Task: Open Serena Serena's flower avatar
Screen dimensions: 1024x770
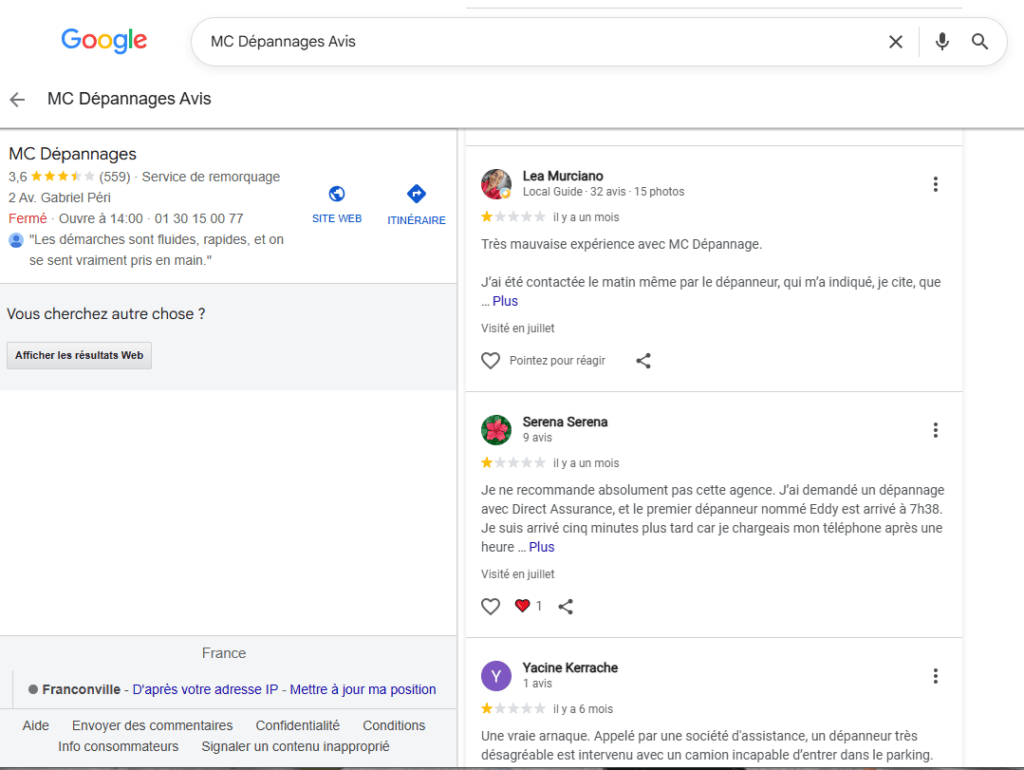Action: coord(496,430)
